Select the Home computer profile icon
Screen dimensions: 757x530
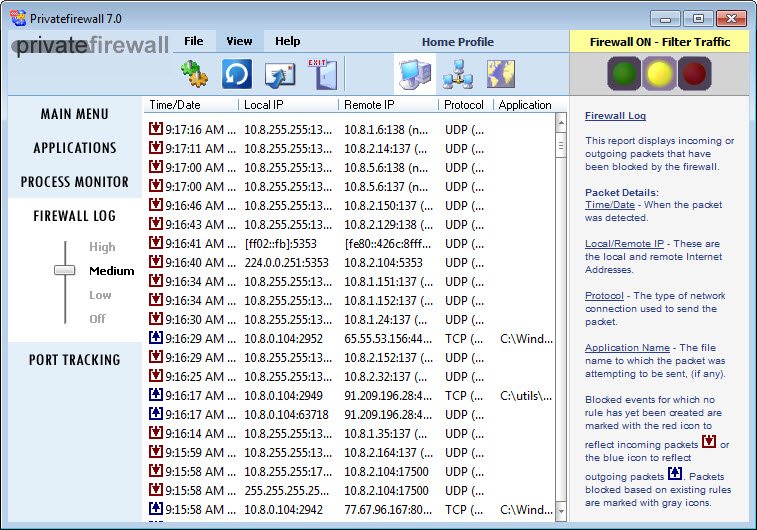coord(415,75)
